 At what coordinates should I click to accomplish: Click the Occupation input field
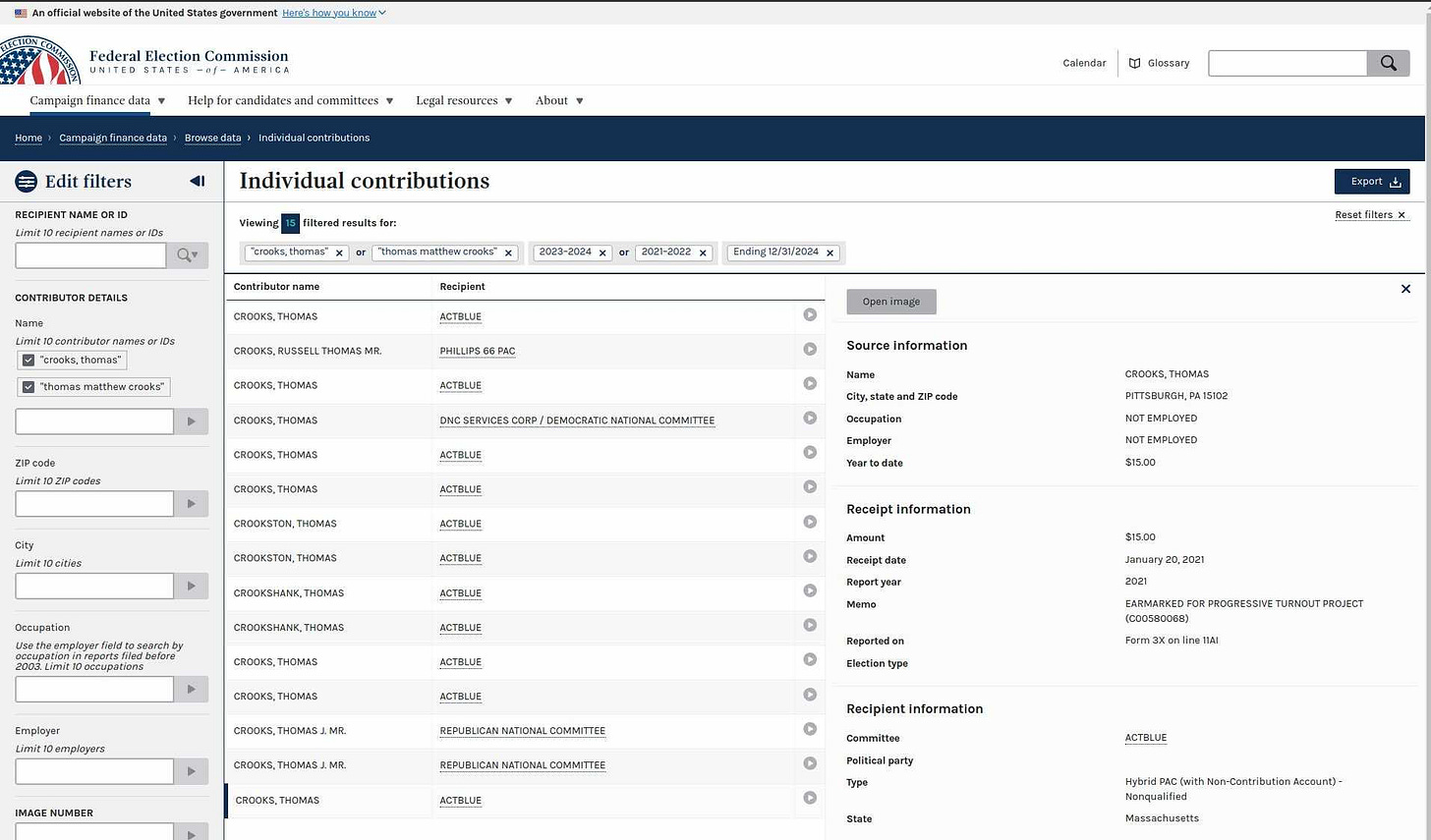click(x=94, y=690)
